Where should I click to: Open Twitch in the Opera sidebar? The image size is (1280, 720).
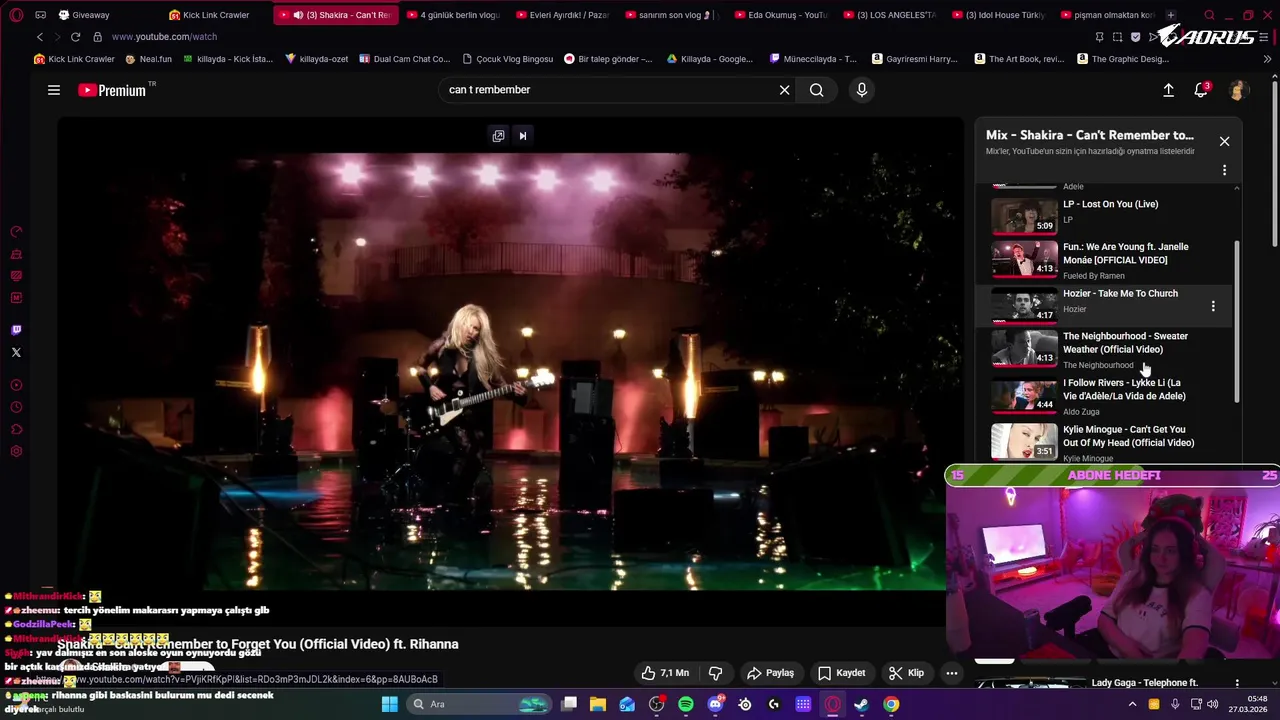[16, 330]
